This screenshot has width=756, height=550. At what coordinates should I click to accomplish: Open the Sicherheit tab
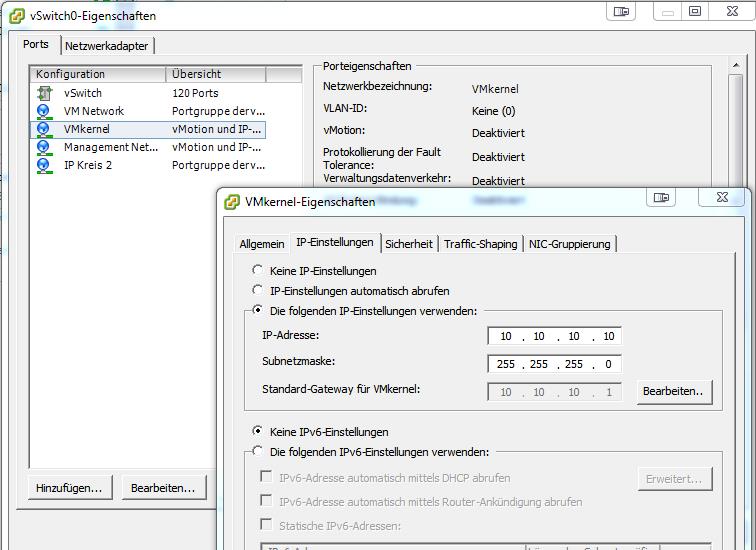tap(409, 243)
